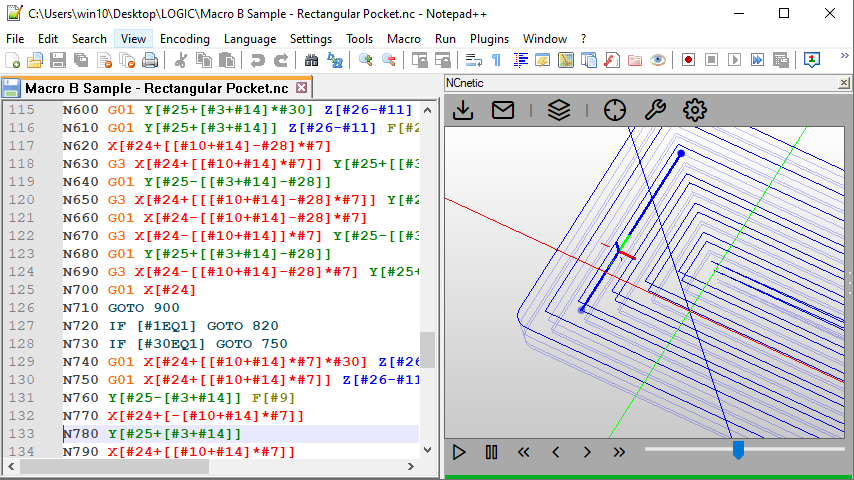Click the editor vertical scrollbar down arrow
Image resolution: width=854 pixels, height=480 pixels.
click(x=428, y=450)
